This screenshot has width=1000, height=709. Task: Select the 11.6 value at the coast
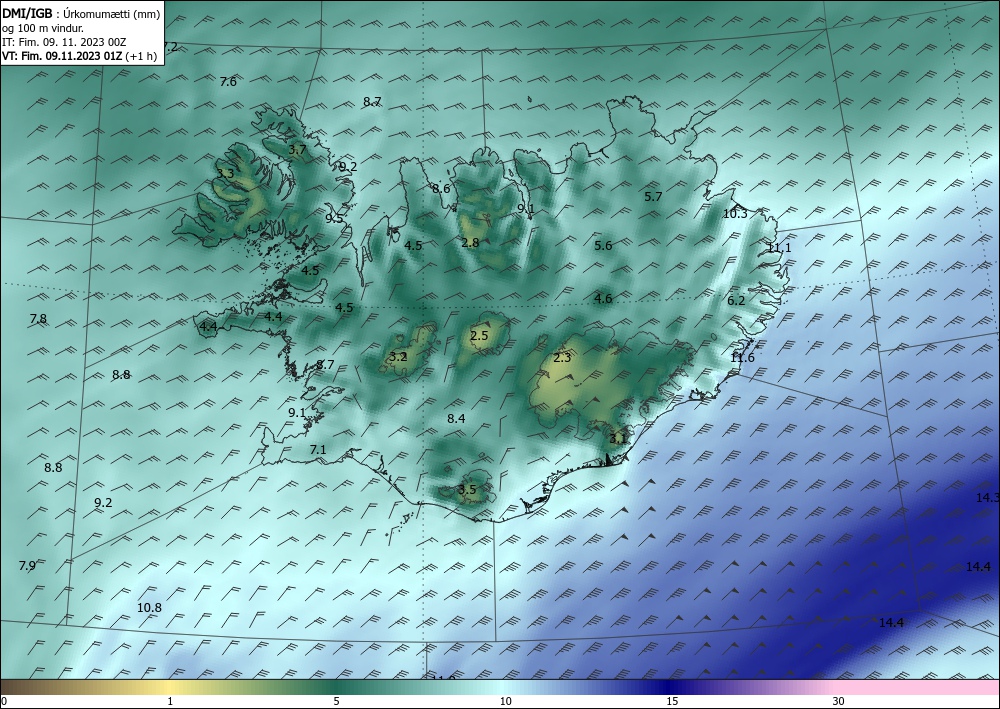point(742,358)
